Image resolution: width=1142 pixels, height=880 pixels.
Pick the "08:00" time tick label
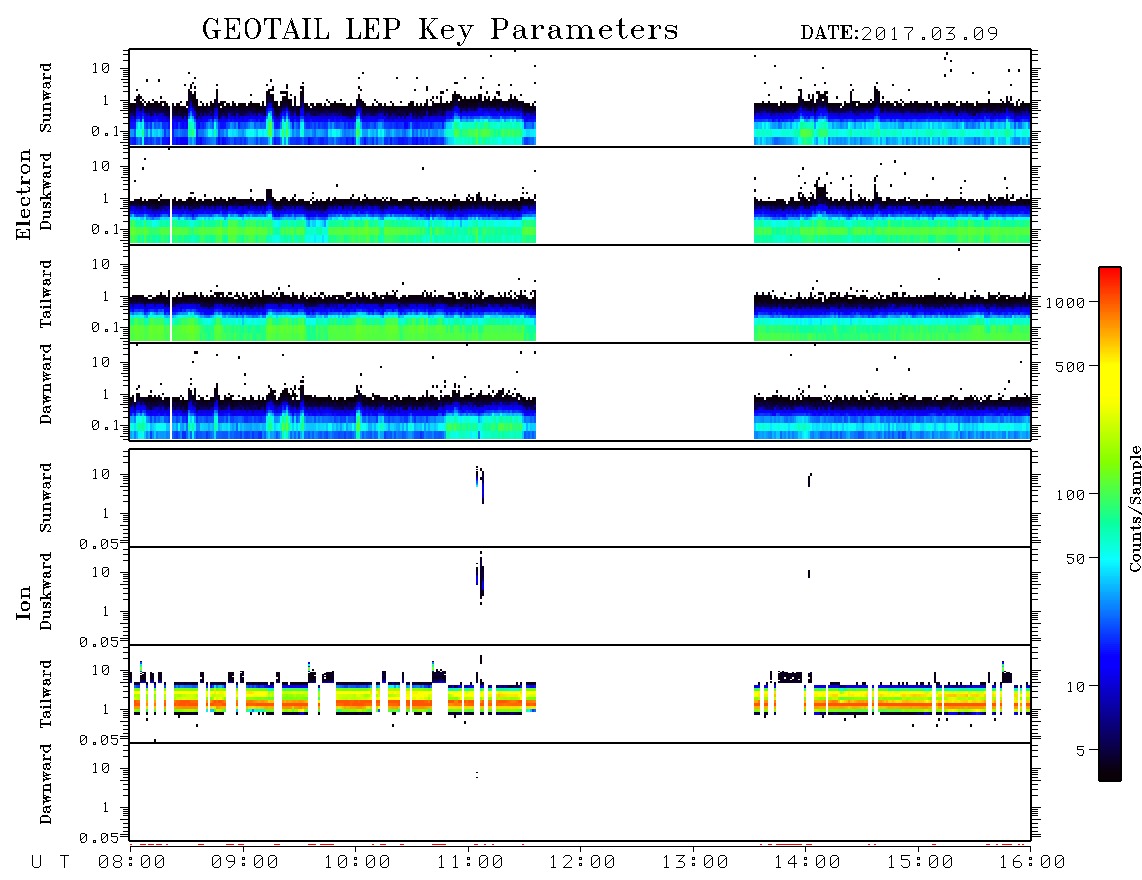pos(132,863)
